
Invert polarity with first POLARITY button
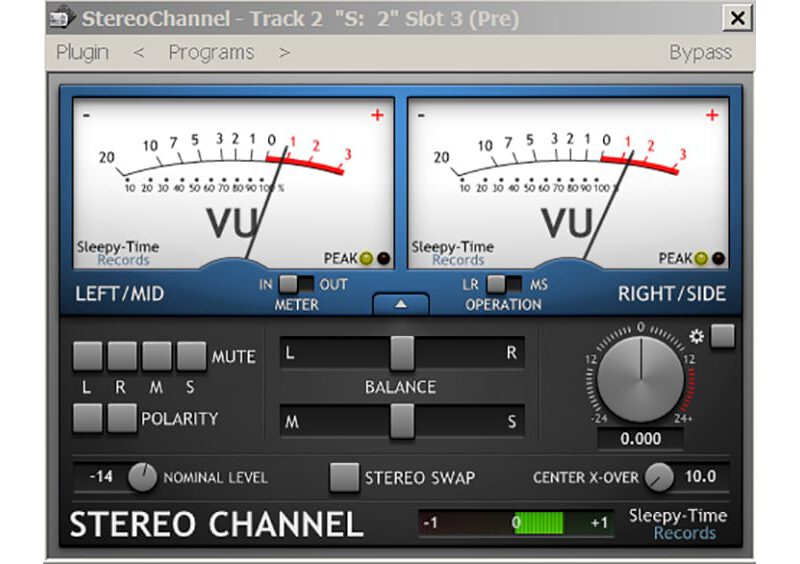click(88, 418)
